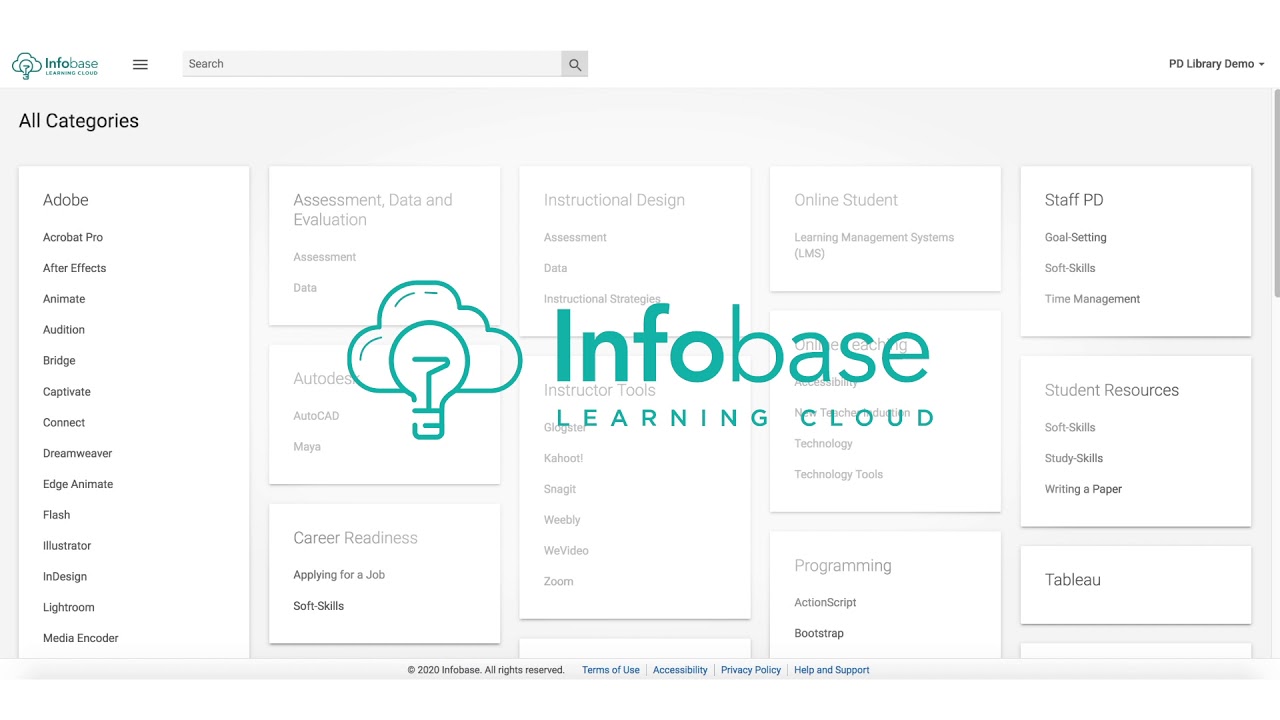Open Acrobat Pro under Adobe
This screenshot has height=720, width=1280.
tap(73, 238)
